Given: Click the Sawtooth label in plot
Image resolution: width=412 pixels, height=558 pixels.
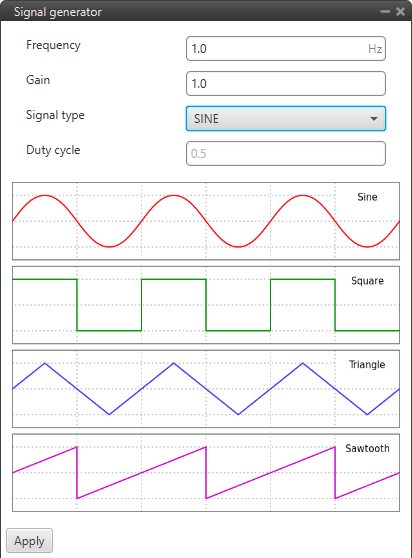Looking at the screenshot, I should (367, 448).
